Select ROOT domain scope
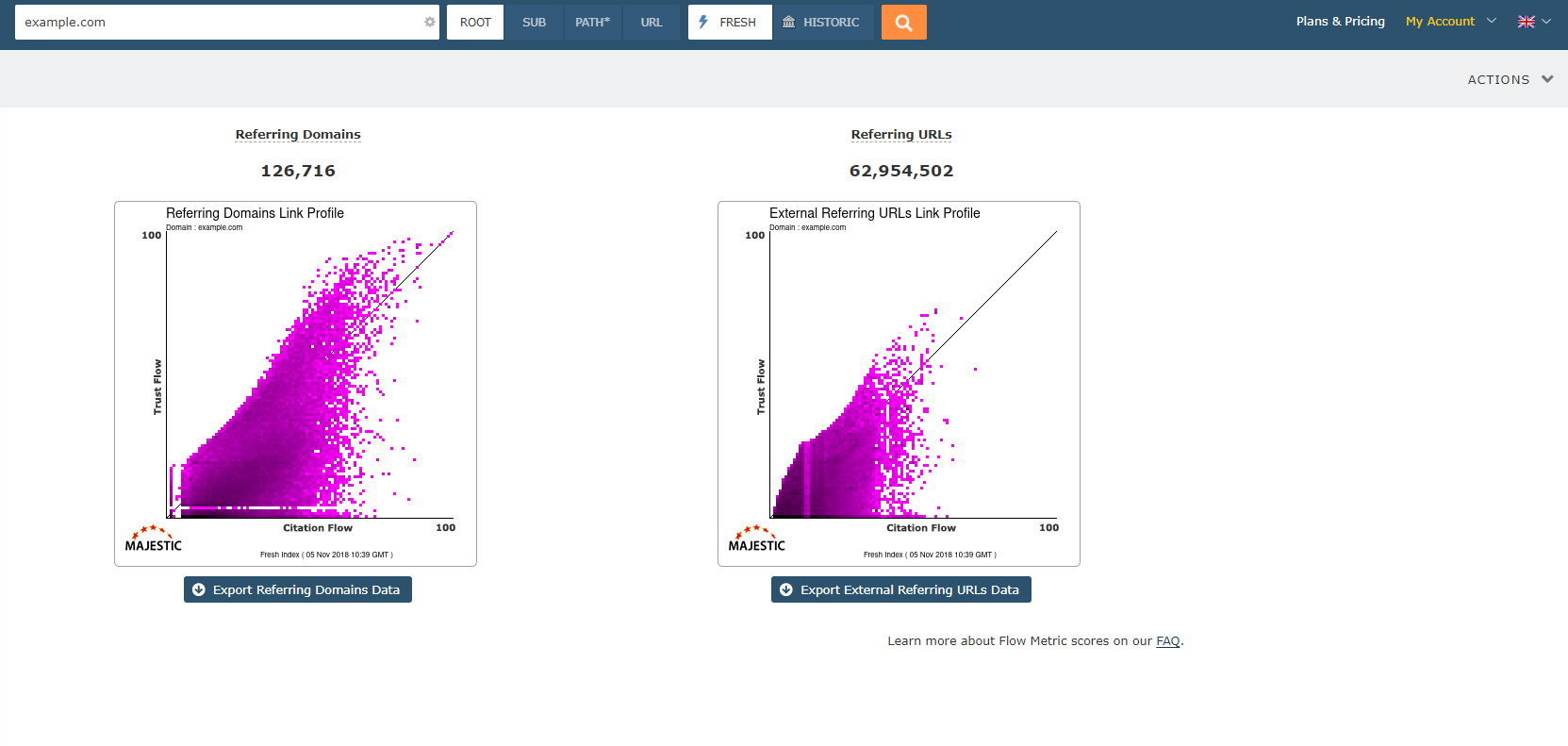 [475, 23]
